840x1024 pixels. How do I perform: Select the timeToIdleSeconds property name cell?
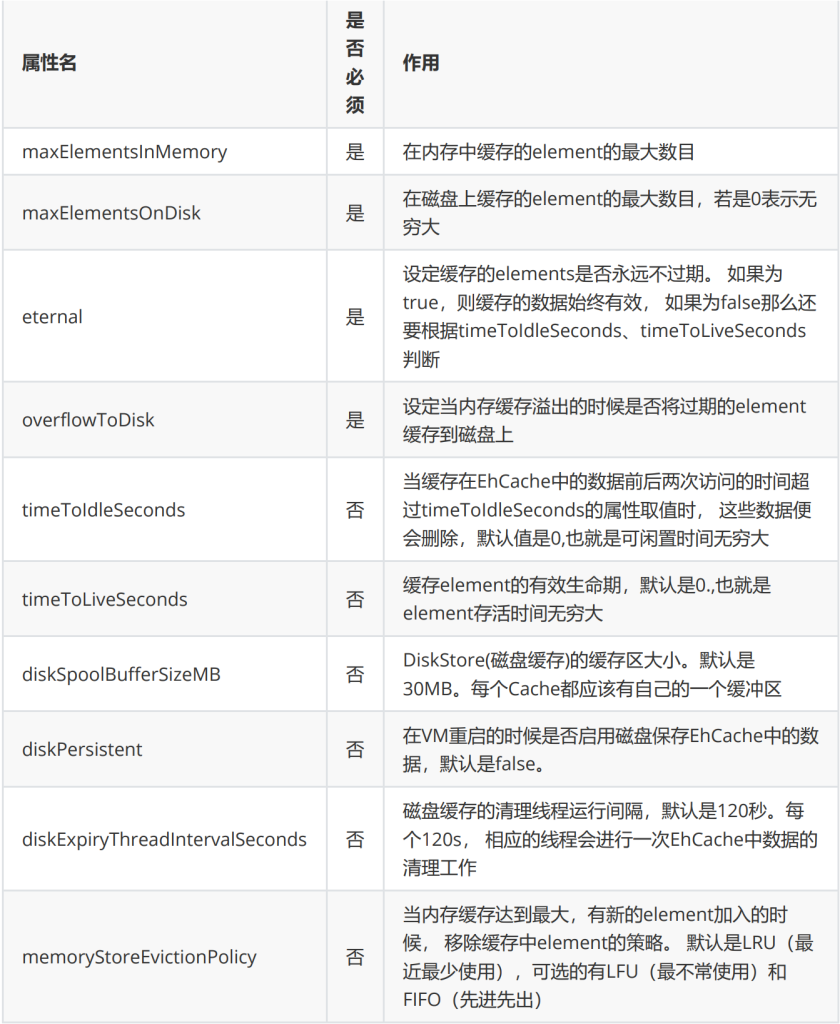pyautogui.click(x=165, y=509)
